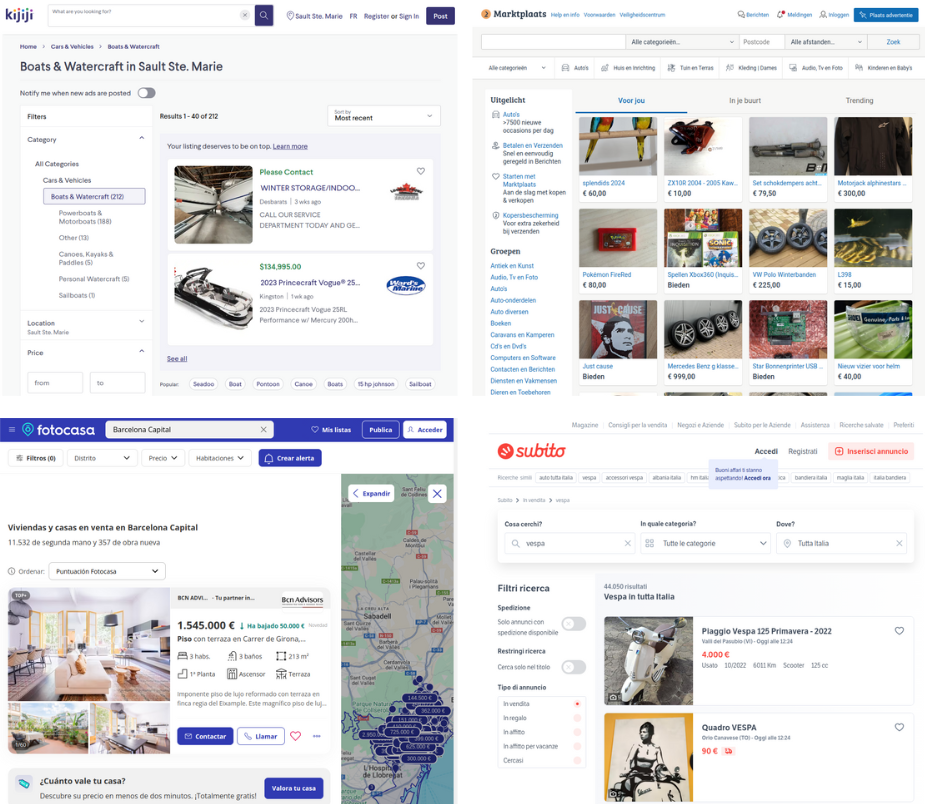Open 'Alle categorieën...' dropdown in Marktplaats search bar
The height and width of the screenshot is (804, 925).
click(x=683, y=42)
